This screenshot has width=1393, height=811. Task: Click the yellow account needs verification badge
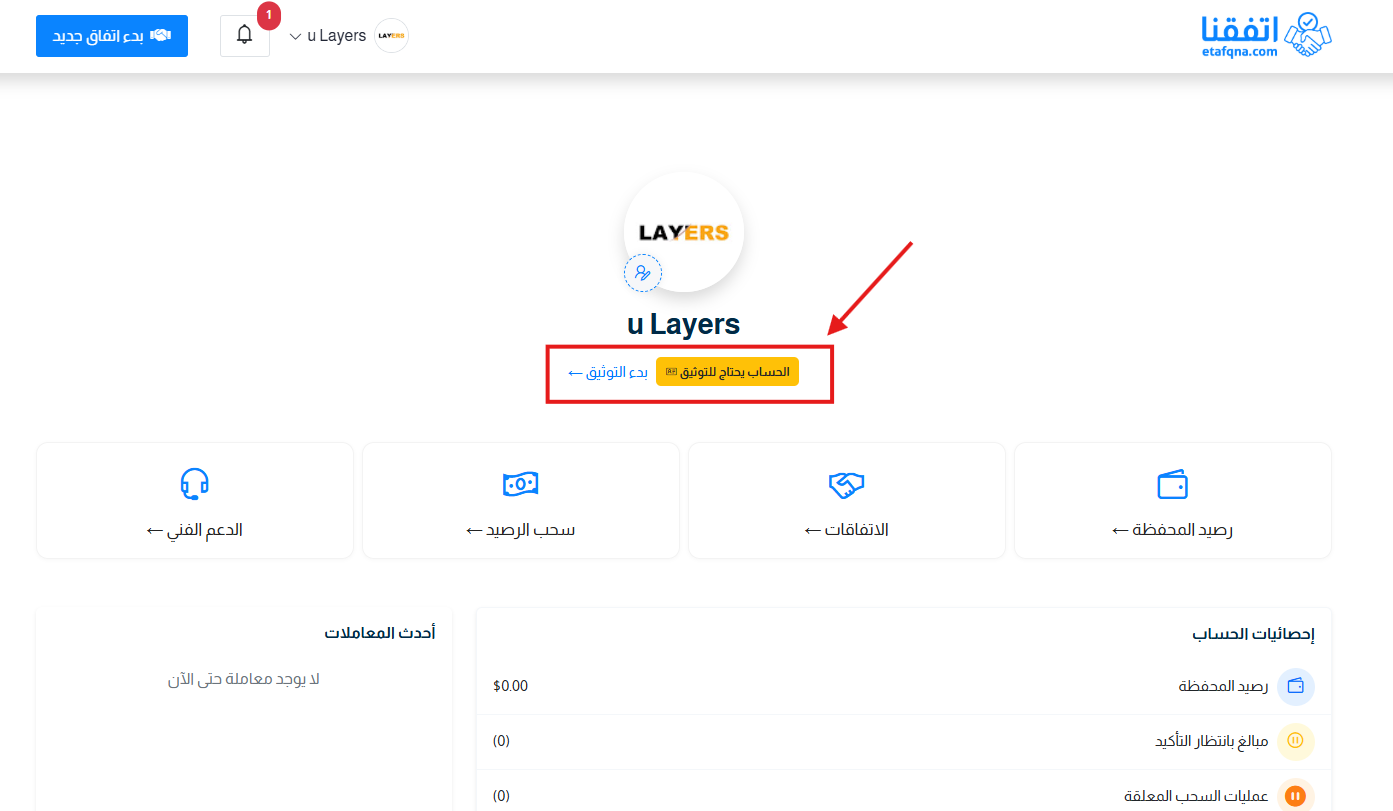(x=727, y=372)
